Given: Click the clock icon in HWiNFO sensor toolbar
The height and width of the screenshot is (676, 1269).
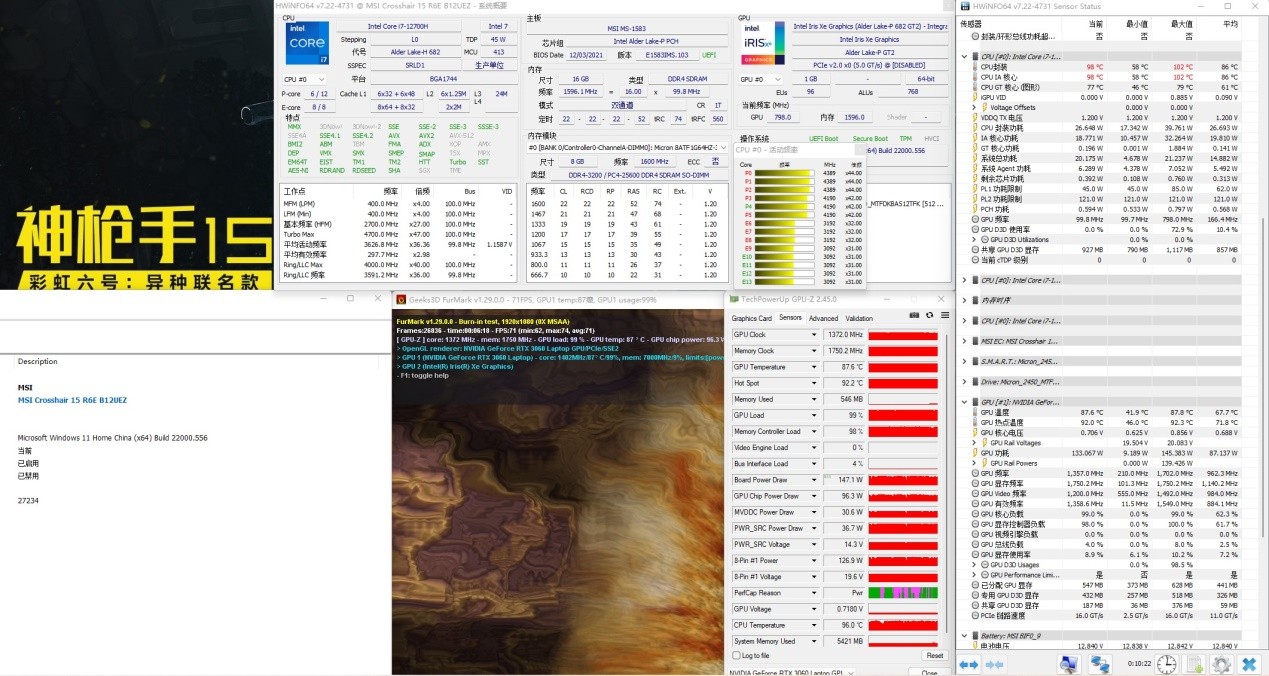Looking at the screenshot, I should (x=1166, y=664).
